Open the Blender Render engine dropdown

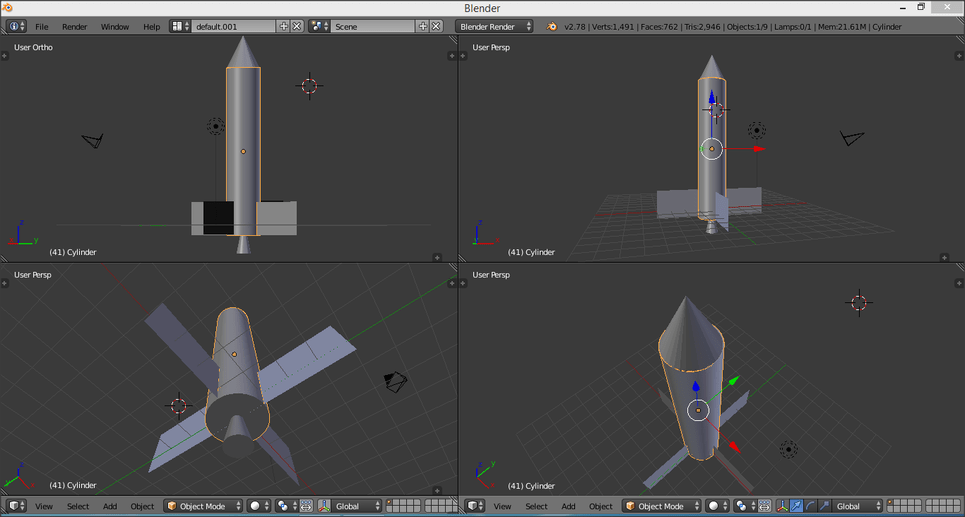[x=494, y=26]
